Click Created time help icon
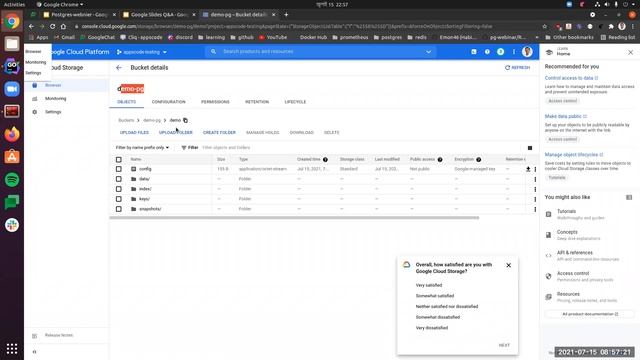The height and width of the screenshot is (360, 640). click(x=325, y=160)
